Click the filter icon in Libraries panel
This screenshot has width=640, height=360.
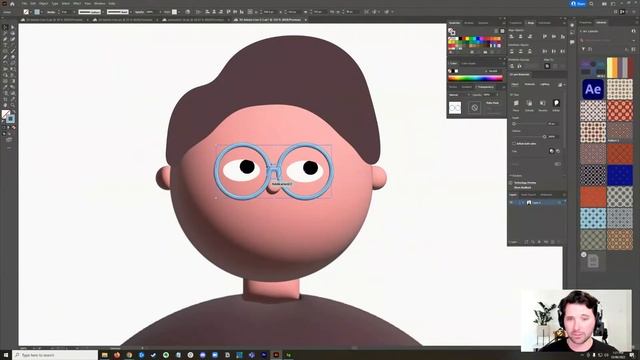click(583, 49)
